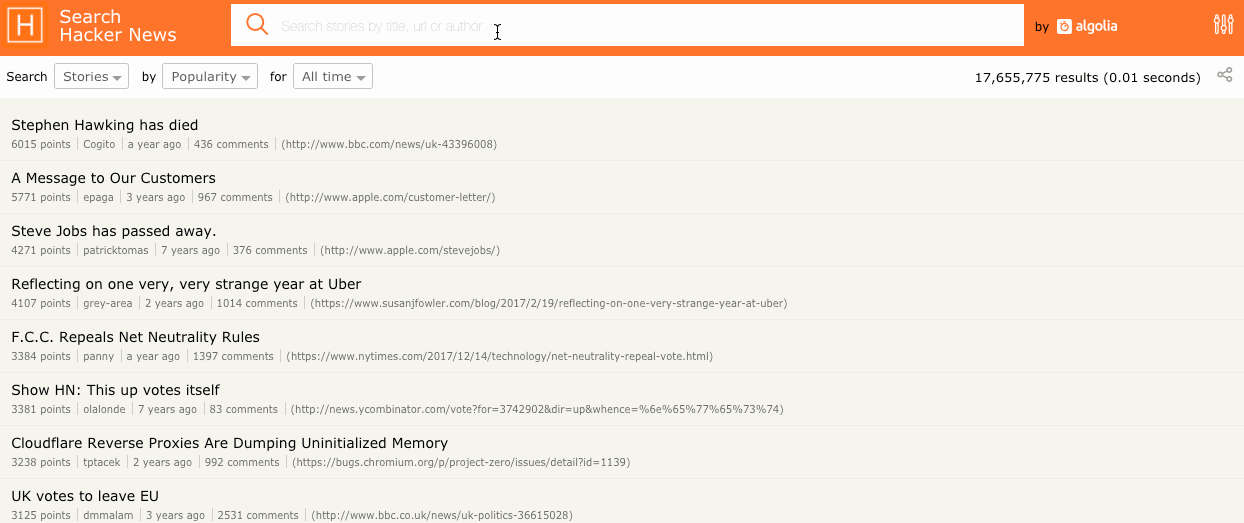Open "A Message to Our Customers" story
Screen dimensions: 1244x523
click(113, 178)
